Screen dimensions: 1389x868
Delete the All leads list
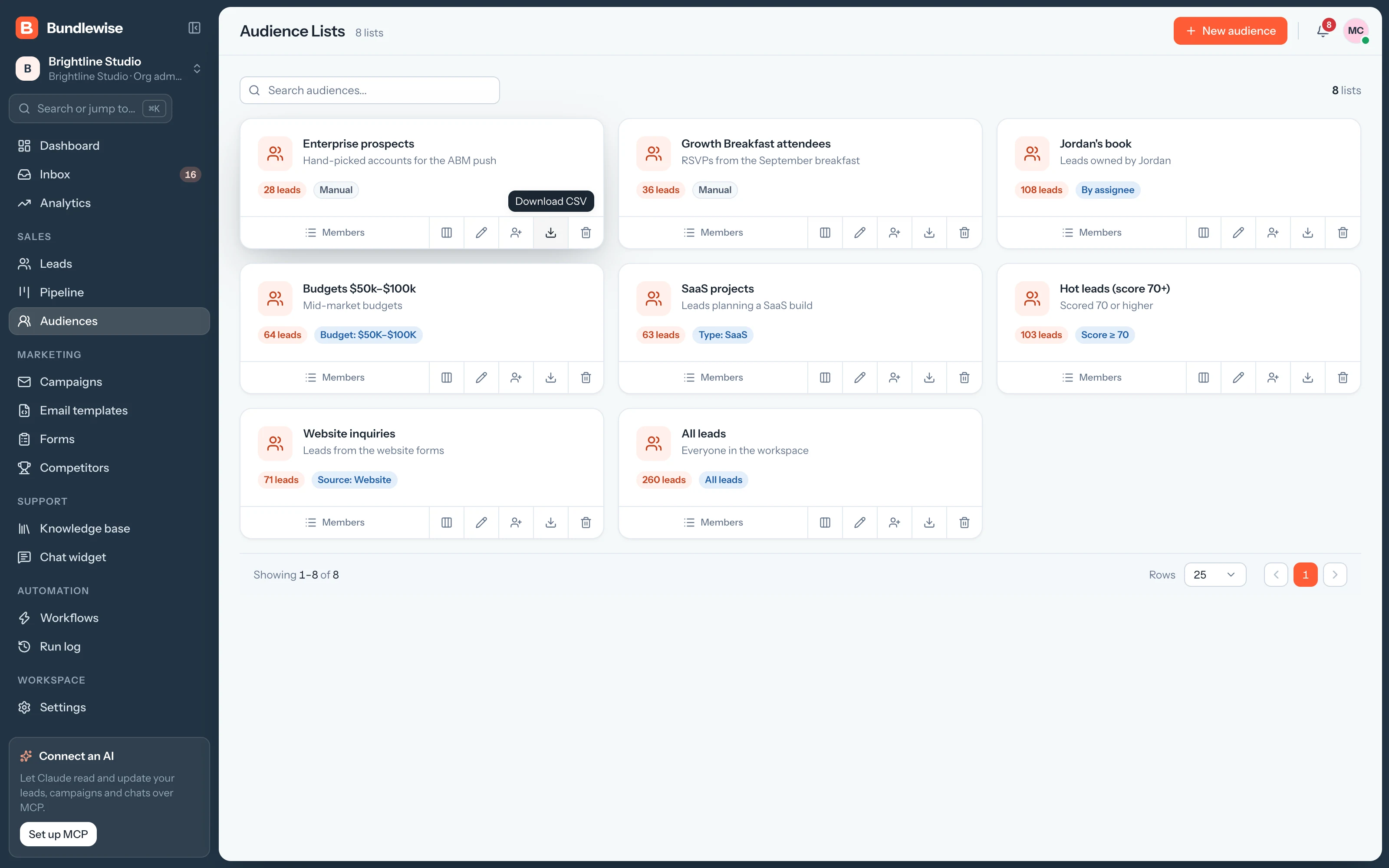click(x=964, y=523)
